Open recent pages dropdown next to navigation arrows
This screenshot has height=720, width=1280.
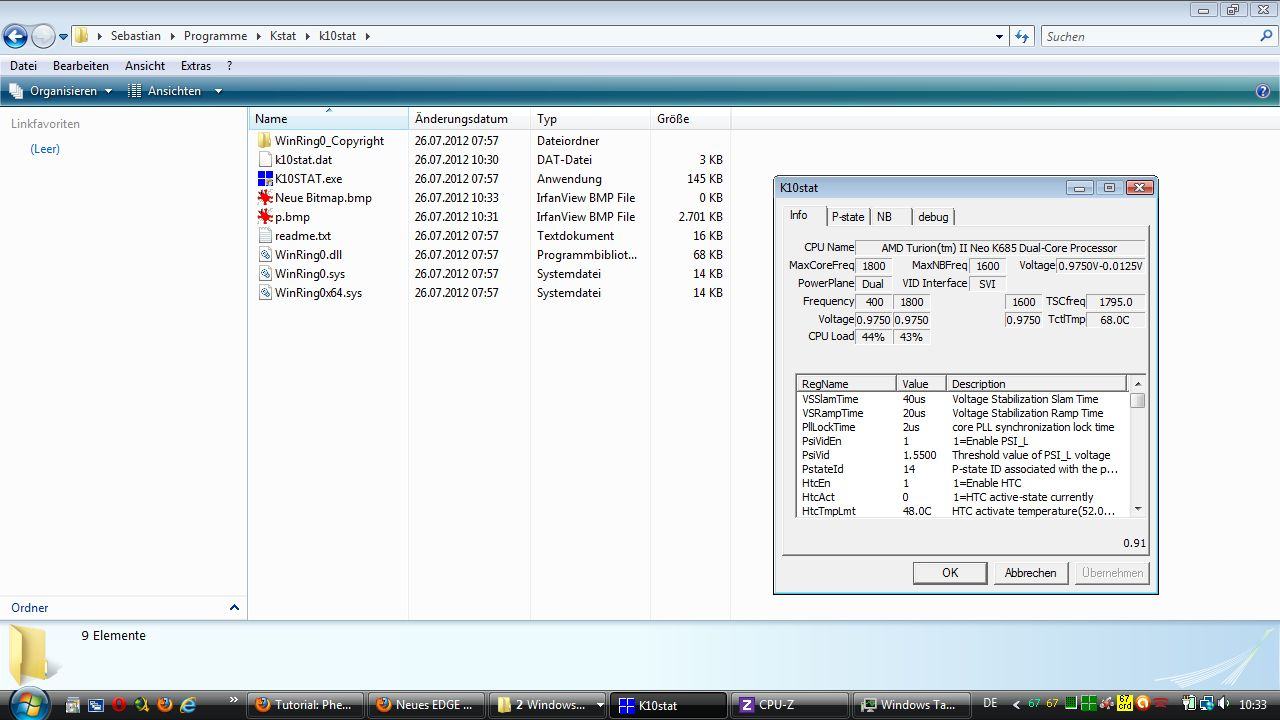tap(63, 37)
